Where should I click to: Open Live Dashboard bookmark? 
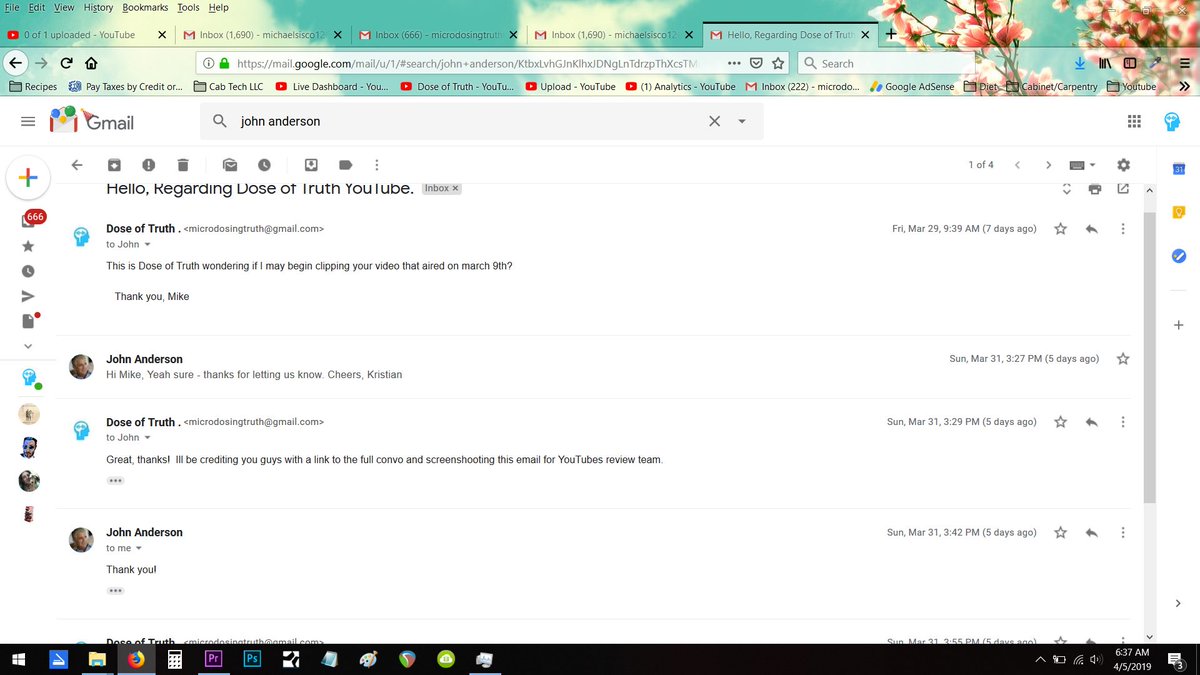331,86
